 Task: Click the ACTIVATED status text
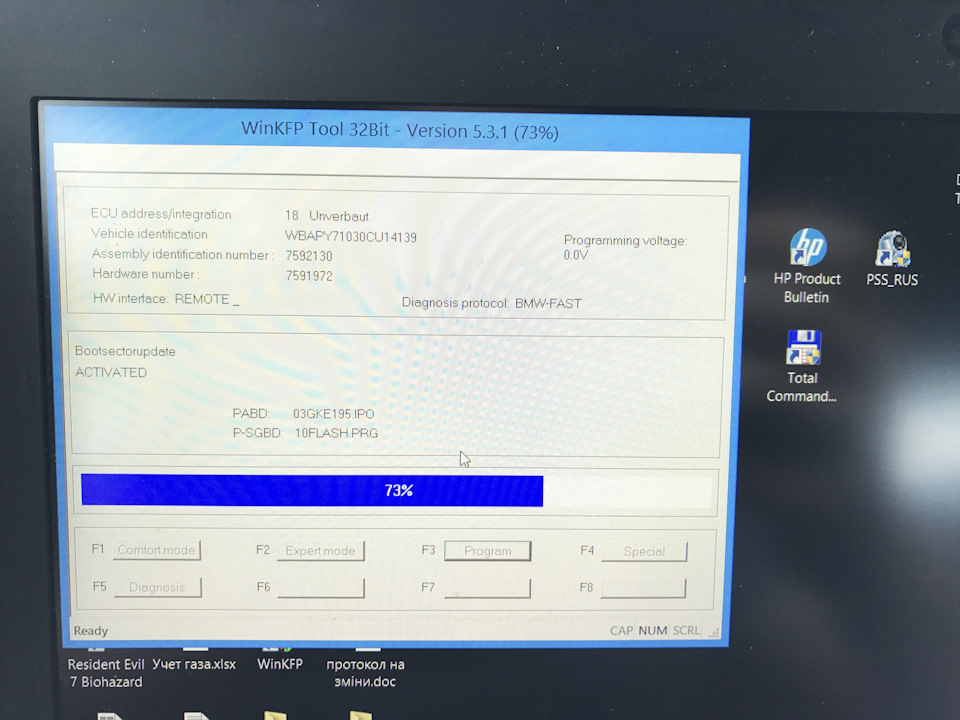(x=111, y=372)
